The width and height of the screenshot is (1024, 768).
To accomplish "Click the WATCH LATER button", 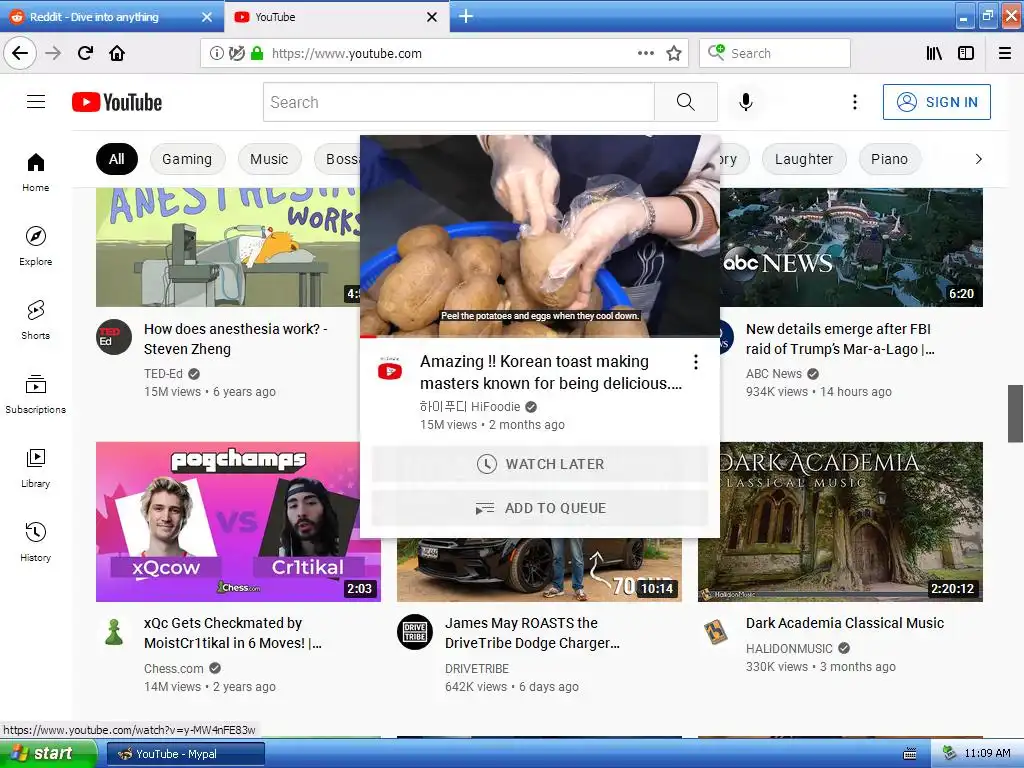I will 540,464.
